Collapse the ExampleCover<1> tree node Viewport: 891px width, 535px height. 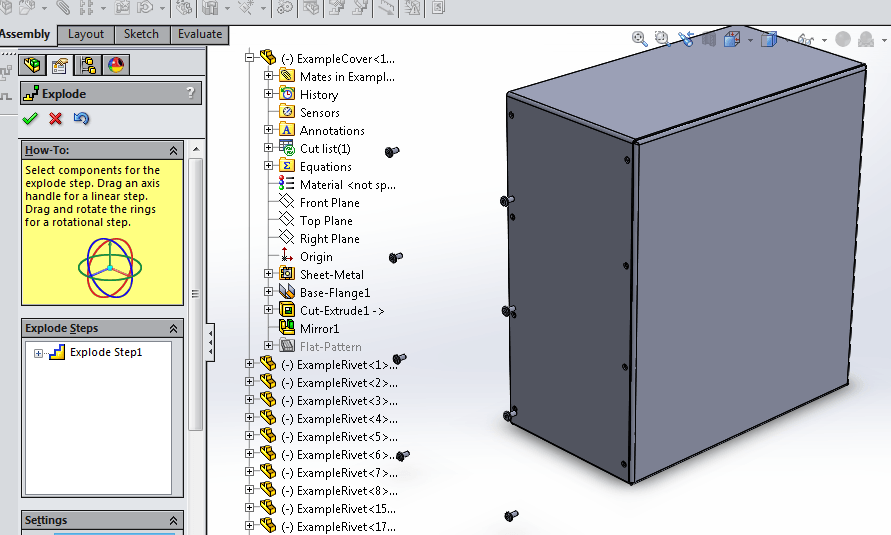click(x=249, y=57)
